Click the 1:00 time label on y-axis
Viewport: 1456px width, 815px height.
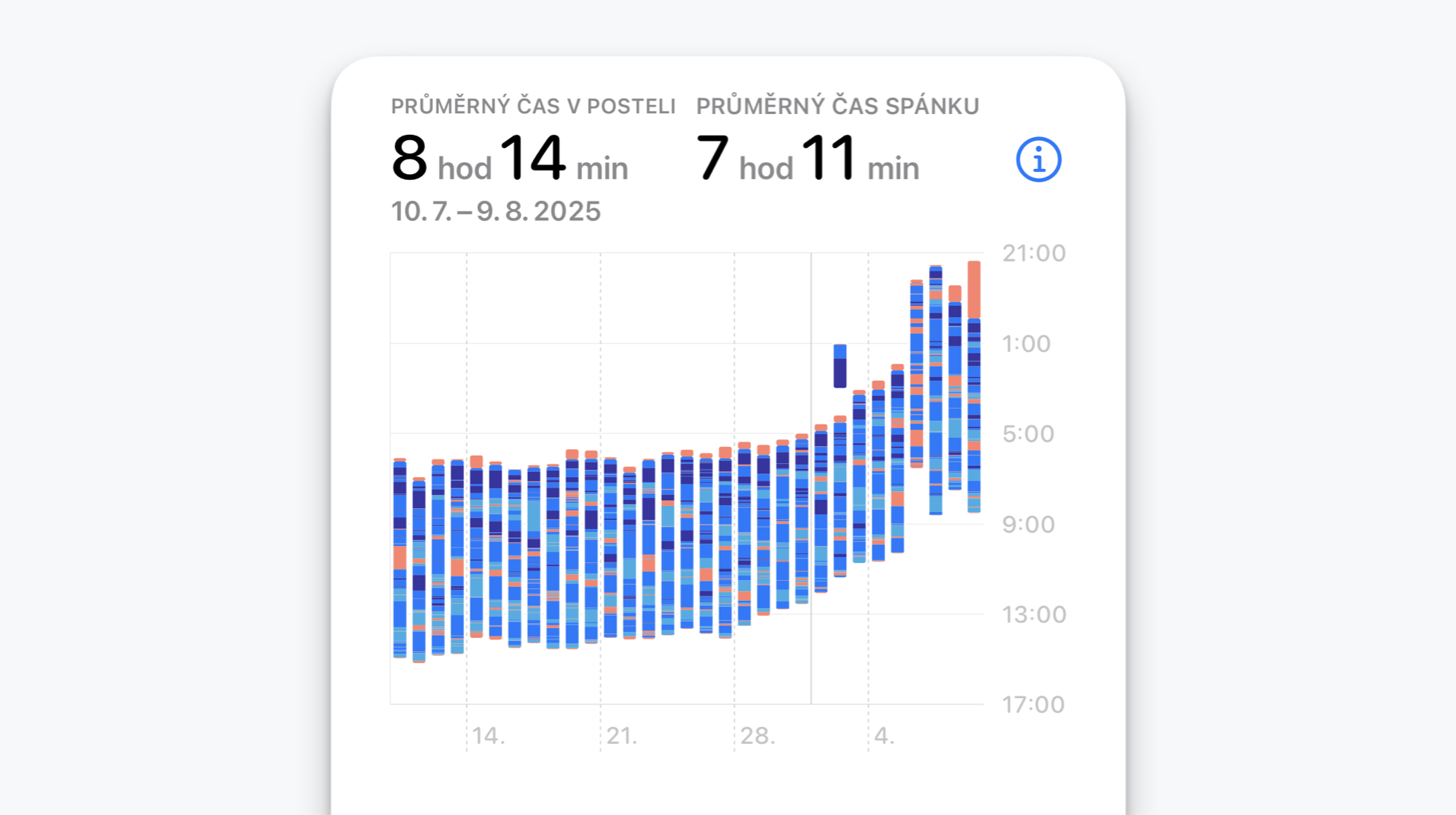pos(1026,344)
